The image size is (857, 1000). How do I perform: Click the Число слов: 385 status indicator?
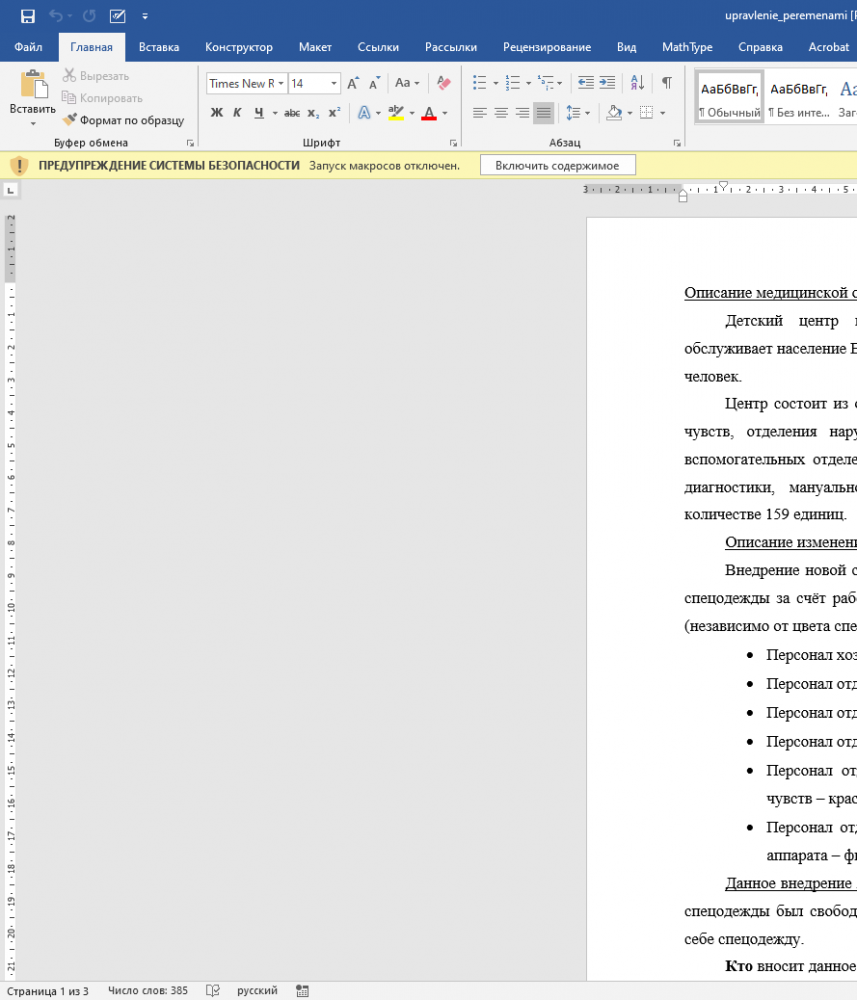pos(147,990)
